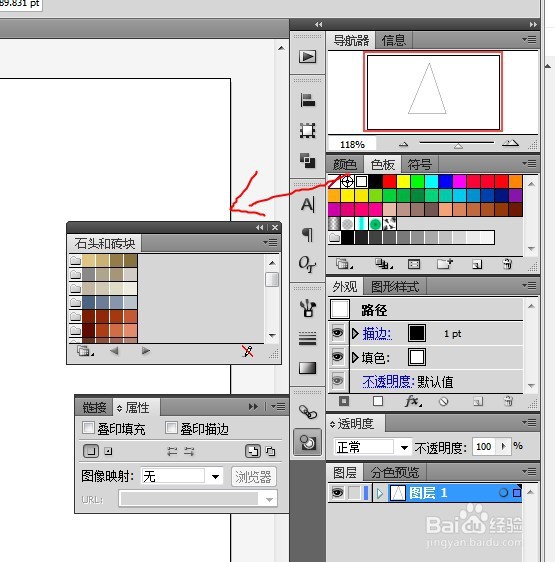This screenshot has height=562, width=555.
Task: Expand the 描边 stroke attribute triangle
Action: pos(355,334)
